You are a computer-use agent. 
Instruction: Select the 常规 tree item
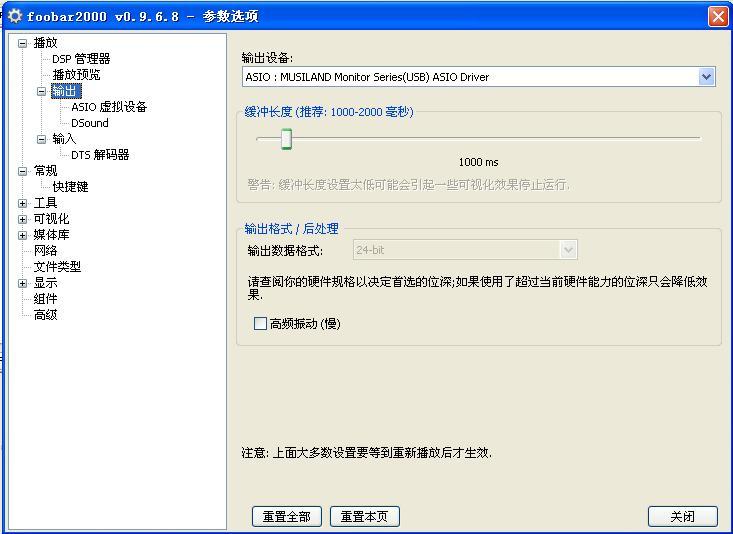click(x=45, y=171)
